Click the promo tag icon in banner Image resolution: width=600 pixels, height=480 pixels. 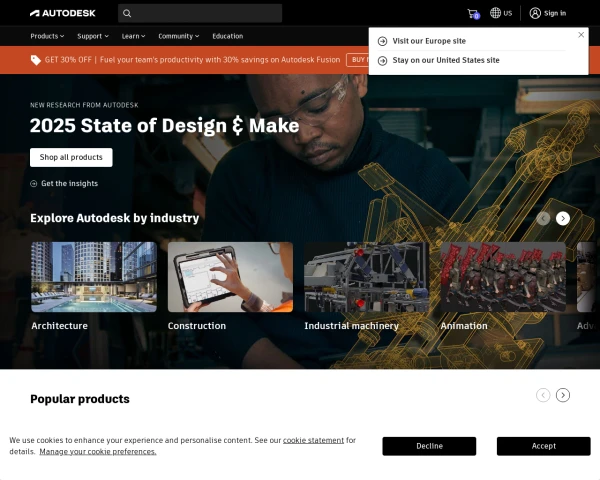[x=36, y=60]
